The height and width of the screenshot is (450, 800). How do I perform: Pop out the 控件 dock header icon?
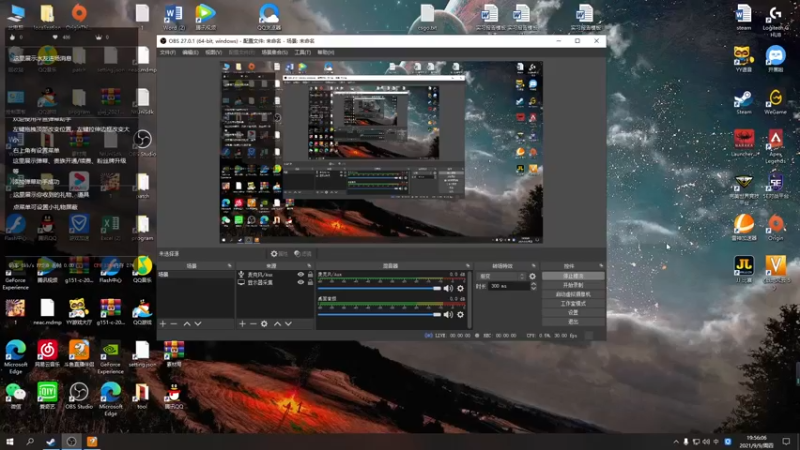click(x=601, y=266)
